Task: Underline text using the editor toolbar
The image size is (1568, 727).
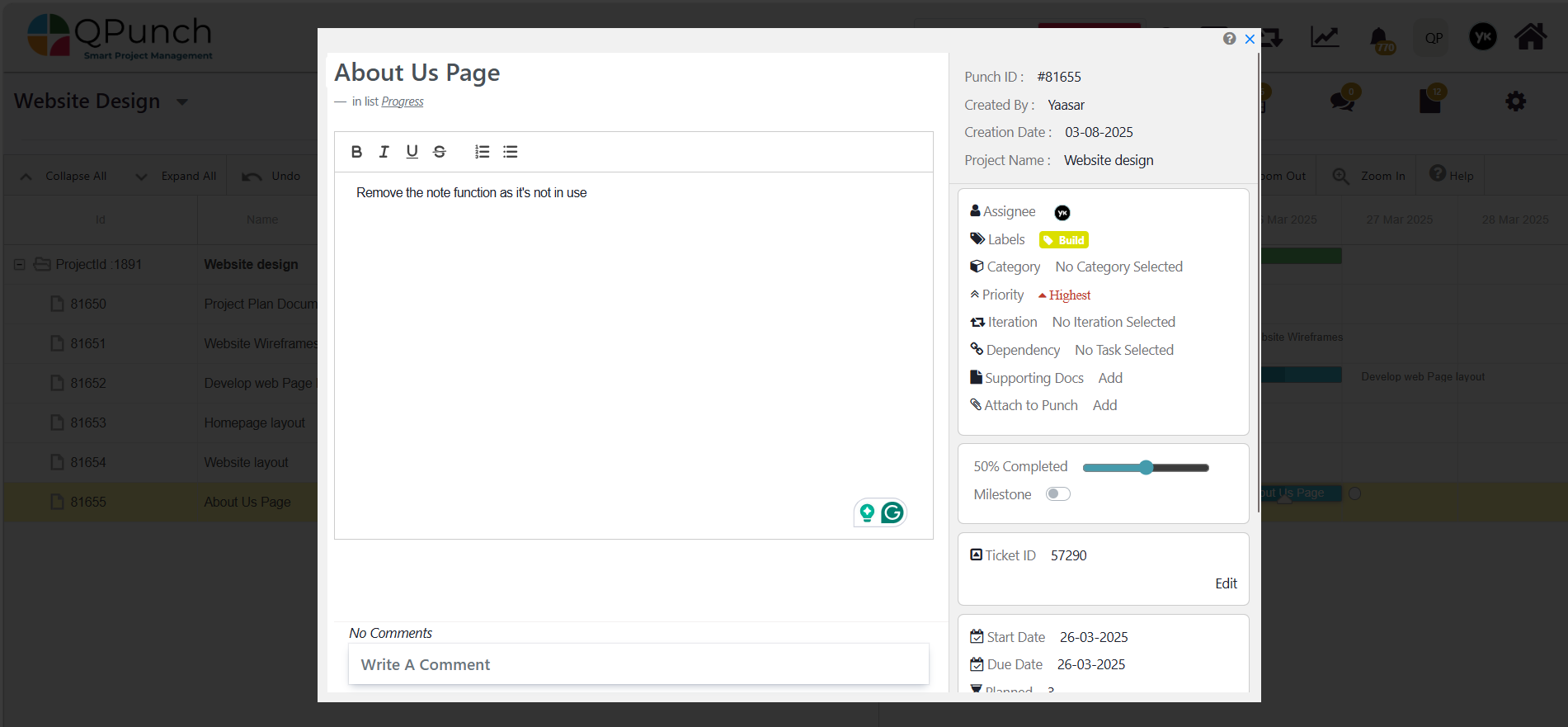Action: pos(412,152)
